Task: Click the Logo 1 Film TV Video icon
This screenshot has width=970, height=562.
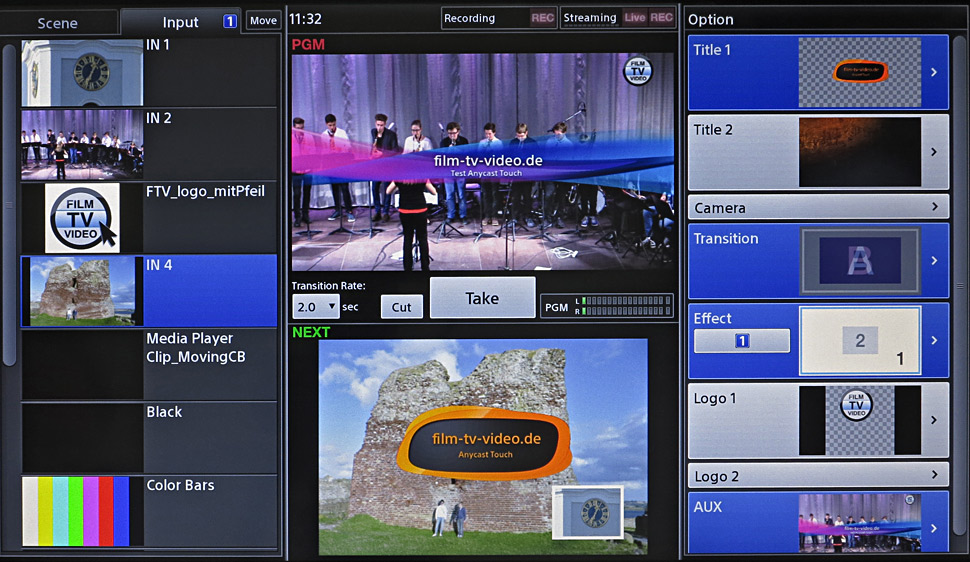Action: [859, 420]
